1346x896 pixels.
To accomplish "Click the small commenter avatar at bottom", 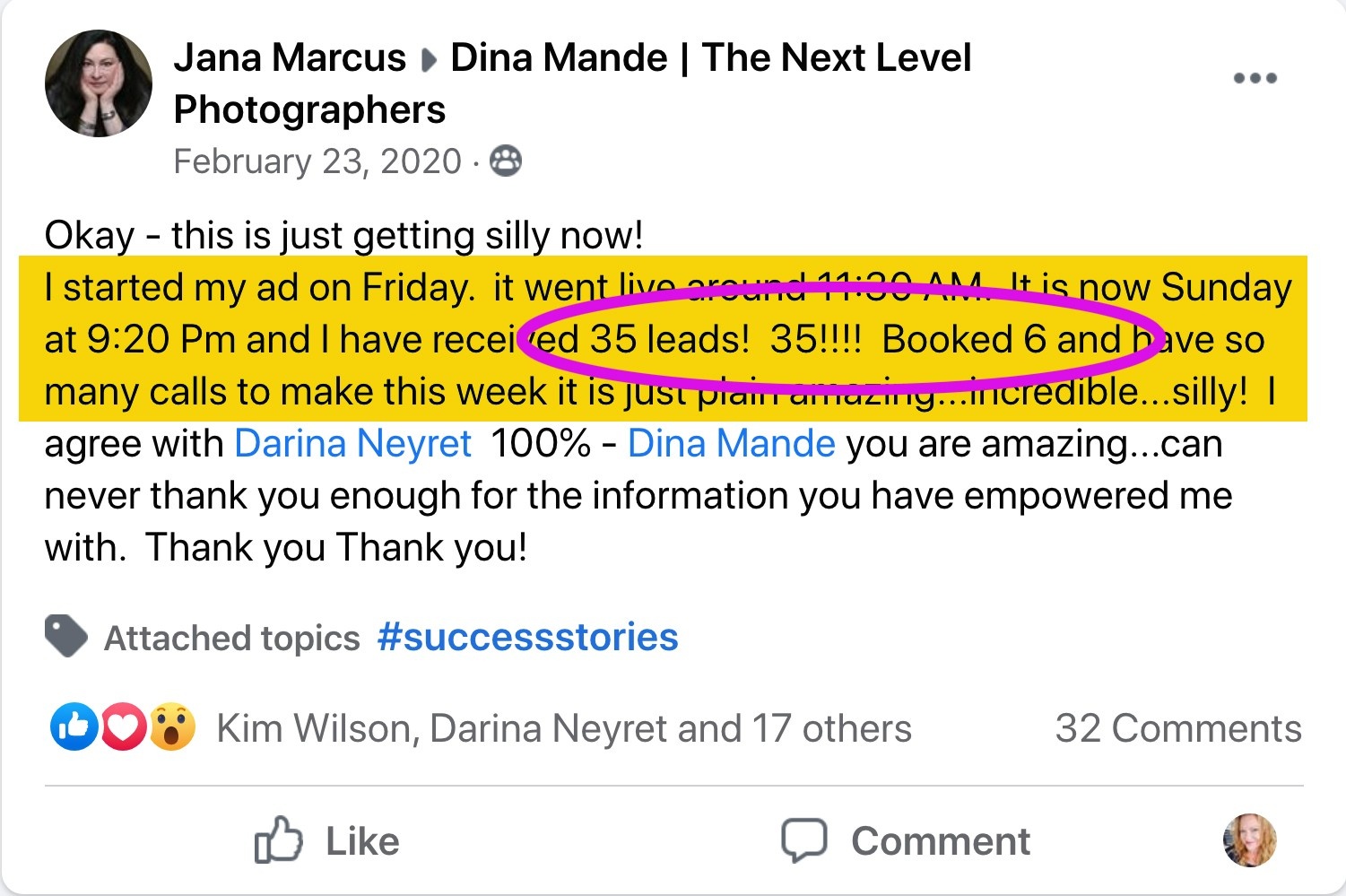I will (x=1249, y=840).
